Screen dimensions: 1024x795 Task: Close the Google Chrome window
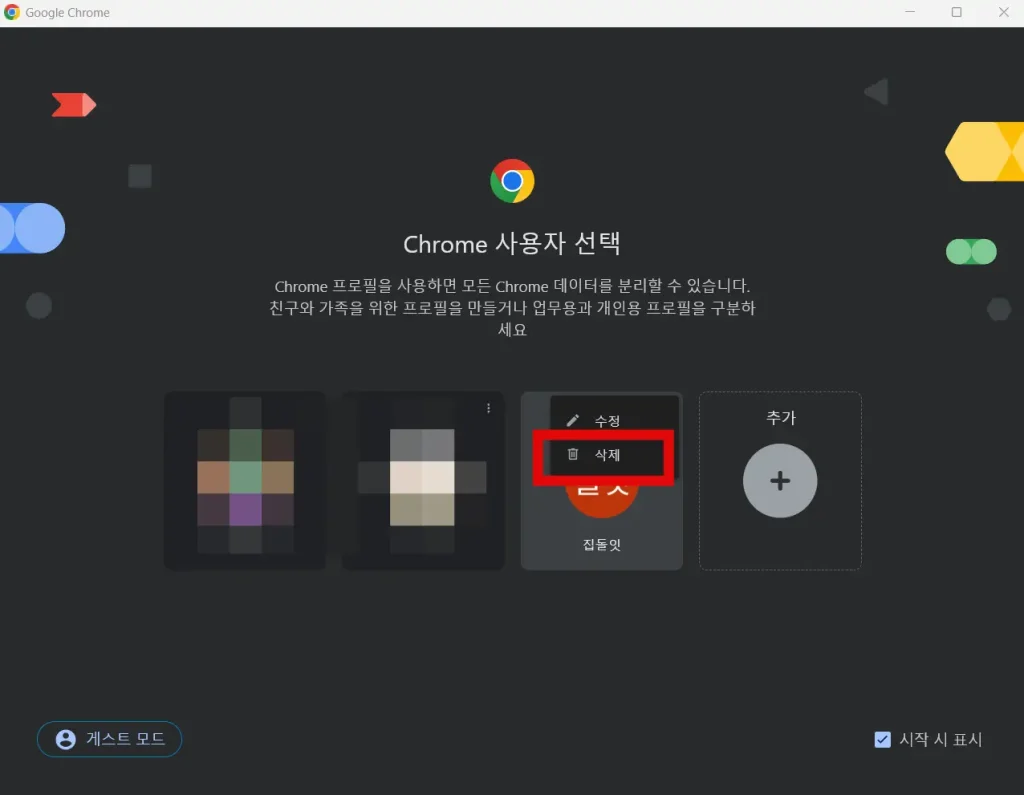click(x=1004, y=12)
